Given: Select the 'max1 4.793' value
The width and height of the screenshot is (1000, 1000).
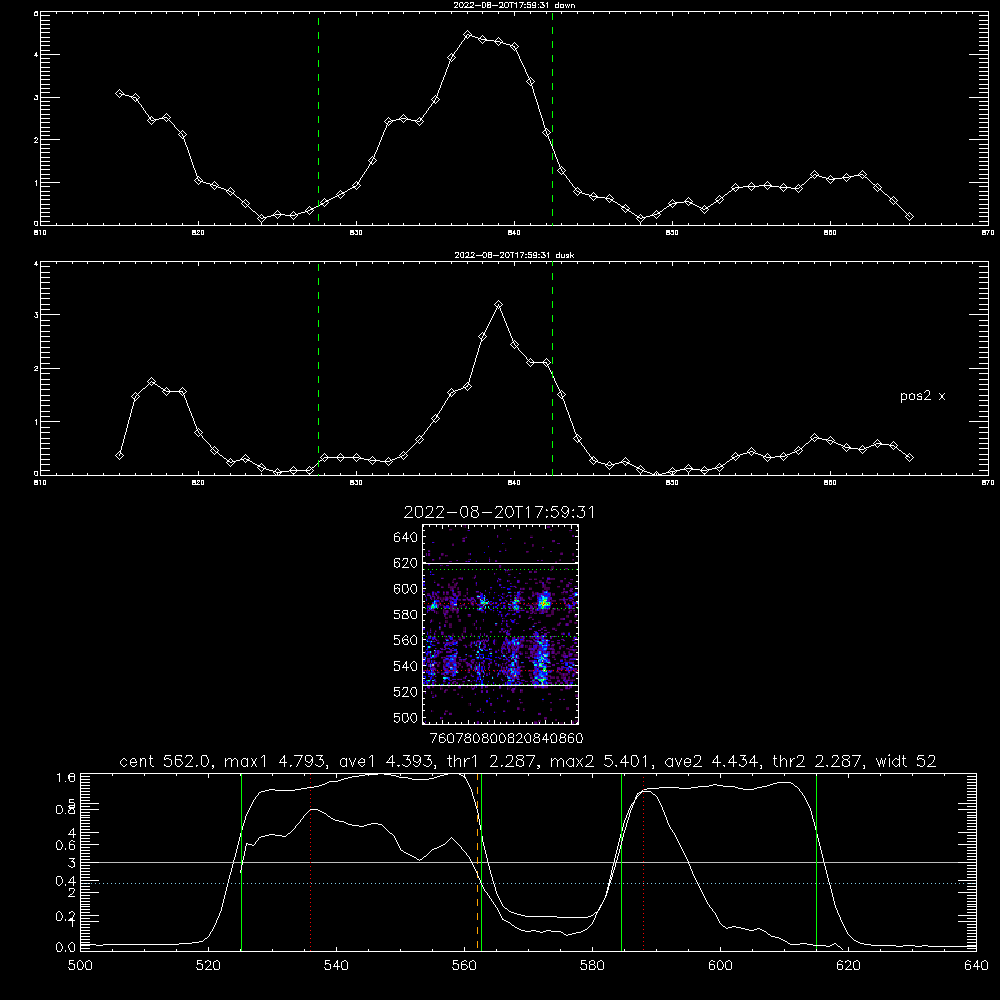Looking at the screenshot, I should click(274, 761).
